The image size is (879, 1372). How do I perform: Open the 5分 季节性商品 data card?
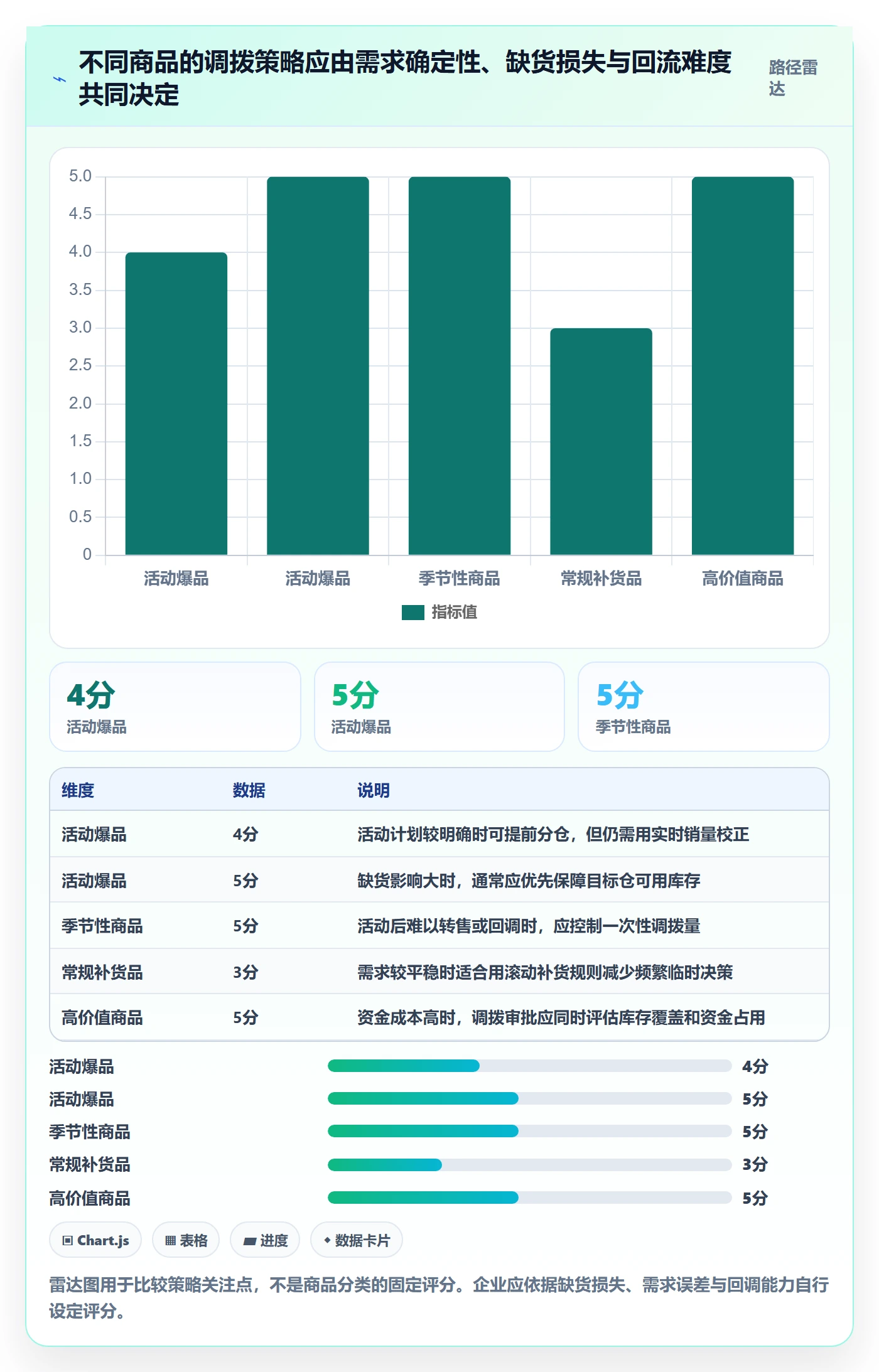704,707
